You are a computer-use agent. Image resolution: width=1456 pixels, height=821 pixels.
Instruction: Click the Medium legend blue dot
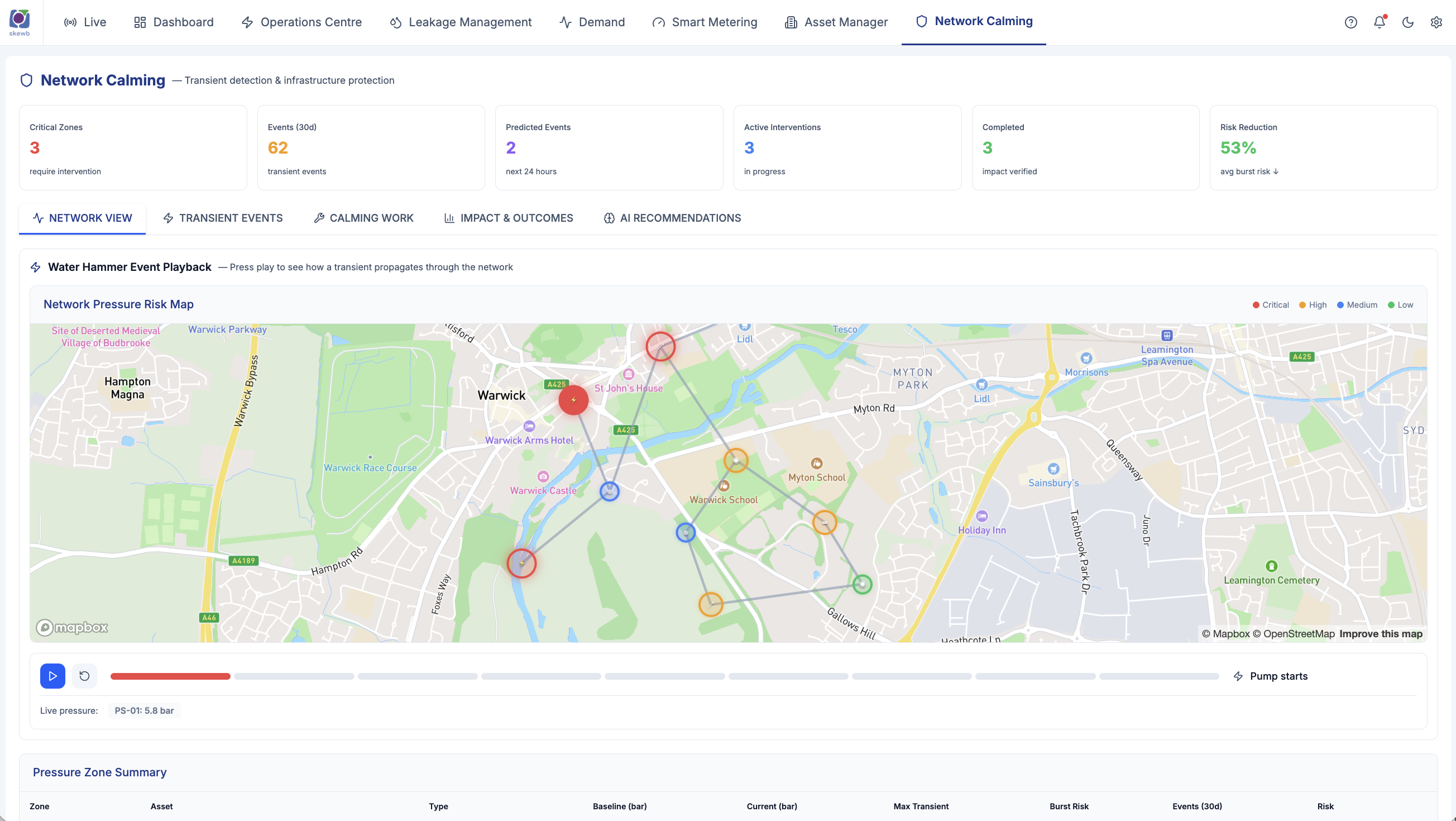1340,305
